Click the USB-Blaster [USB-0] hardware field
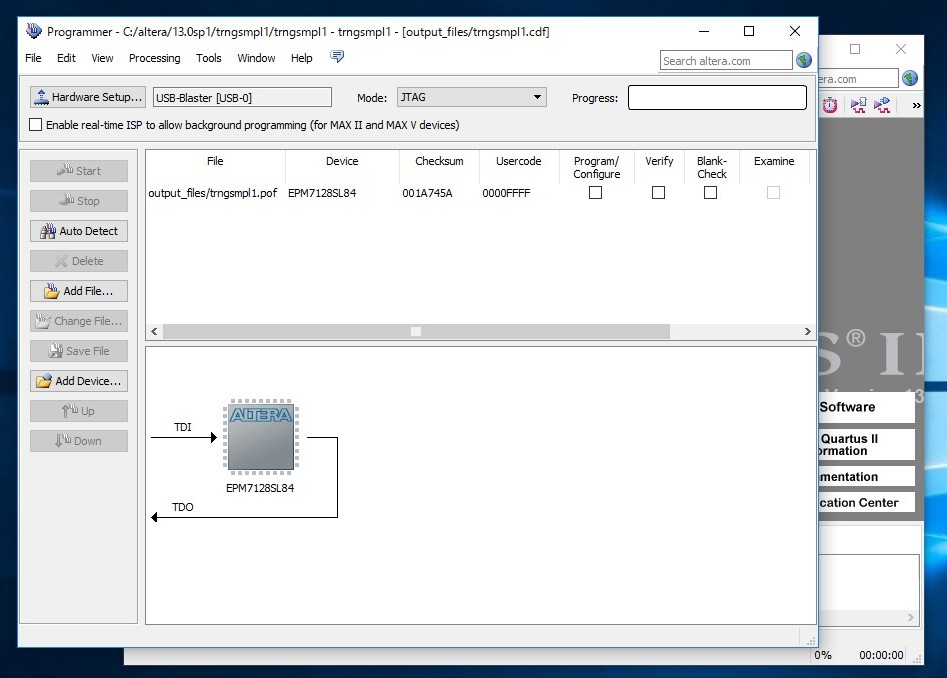Viewport: 947px width, 678px height. [242, 97]
